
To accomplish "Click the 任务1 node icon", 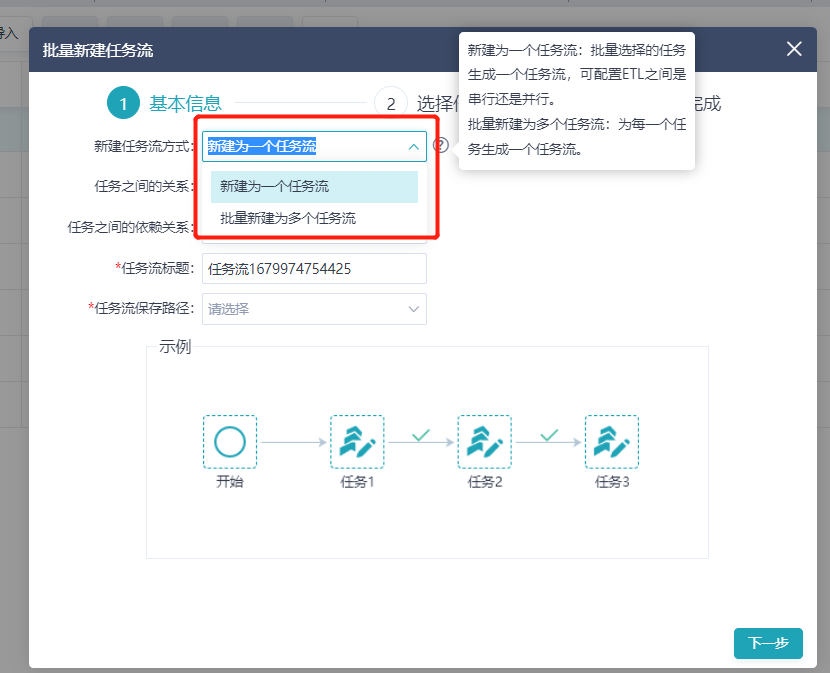I will click(357, 442).
